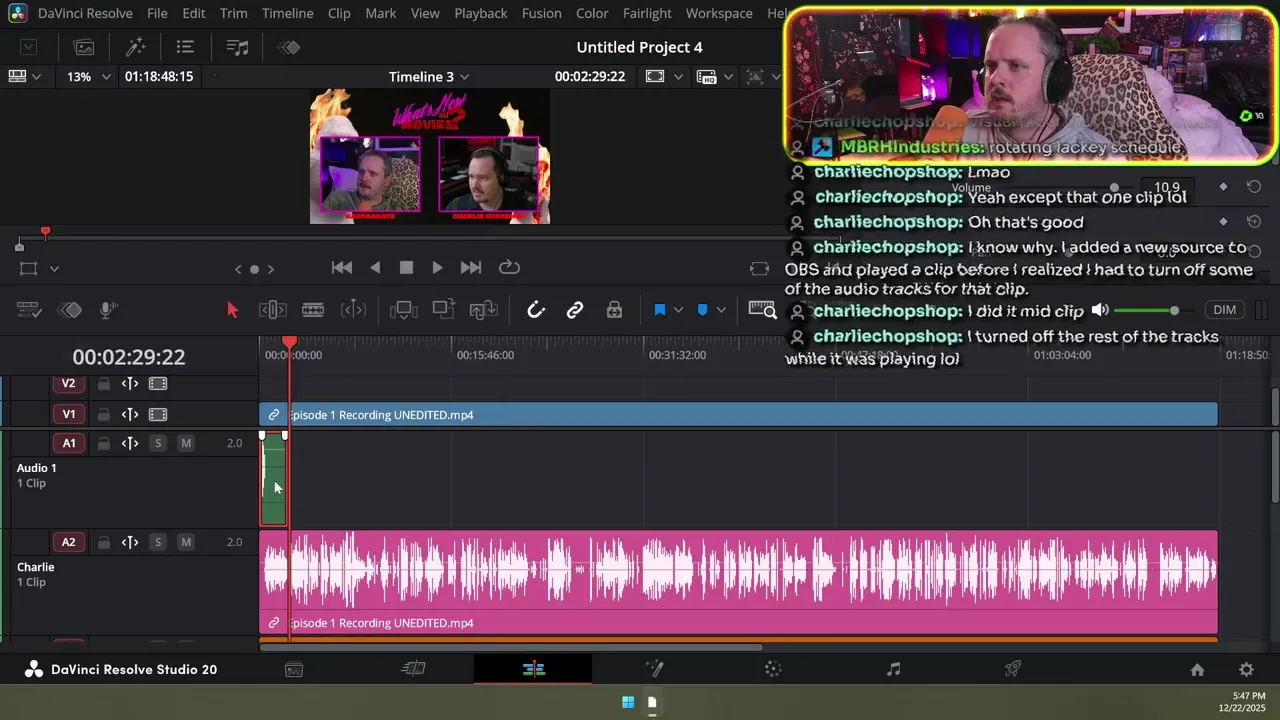Image resolution: width=1280 pixels, height=720 pixels.
Task: Open the viewer zoom 13% dropdown
Action: (x=88, y=76)
